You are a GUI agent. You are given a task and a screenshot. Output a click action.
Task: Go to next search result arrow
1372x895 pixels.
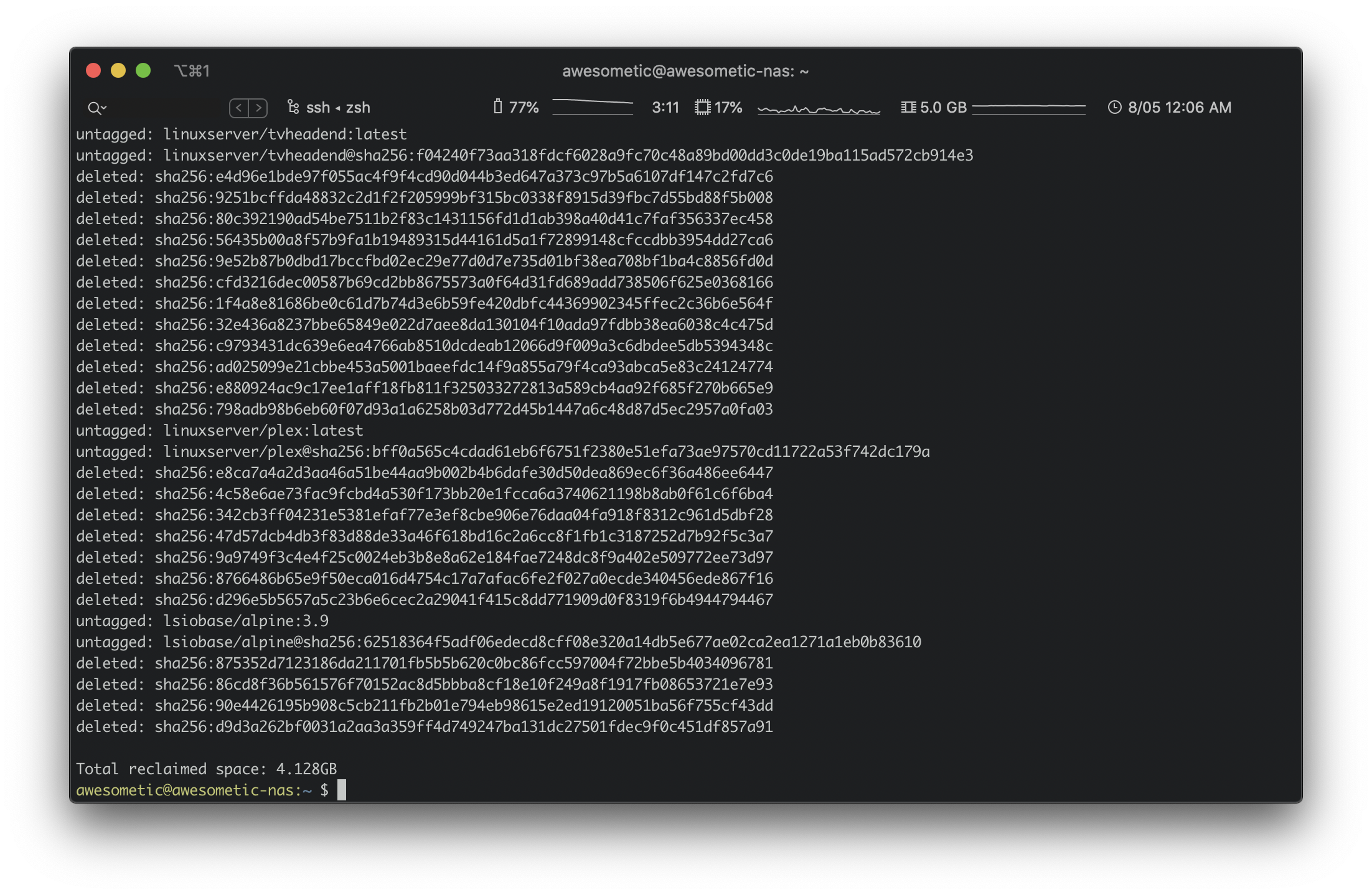pyautogui.click(x=258, y=108)
